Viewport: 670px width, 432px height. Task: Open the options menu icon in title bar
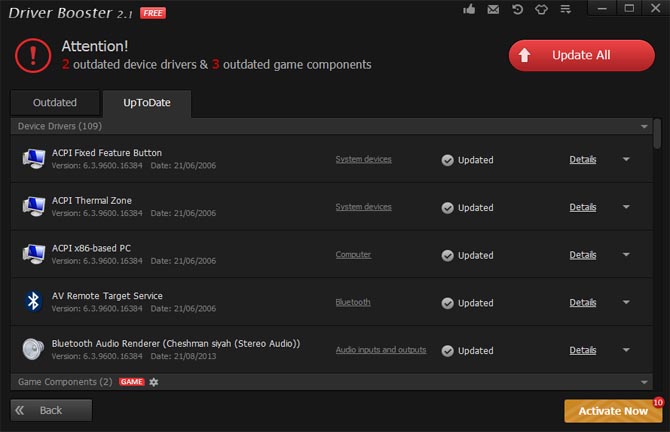coord(565,9)
